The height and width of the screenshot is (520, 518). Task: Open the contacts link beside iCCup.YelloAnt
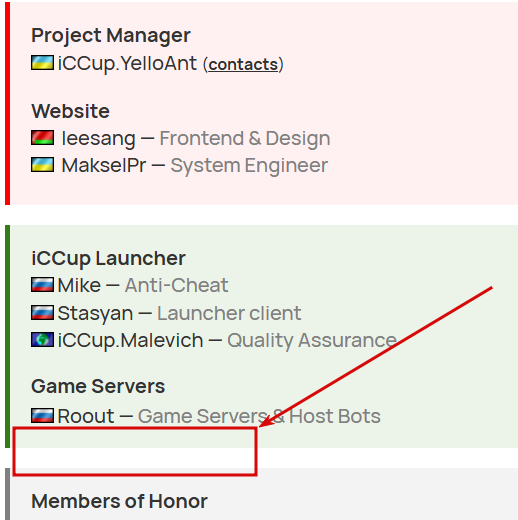coord(243,64)
